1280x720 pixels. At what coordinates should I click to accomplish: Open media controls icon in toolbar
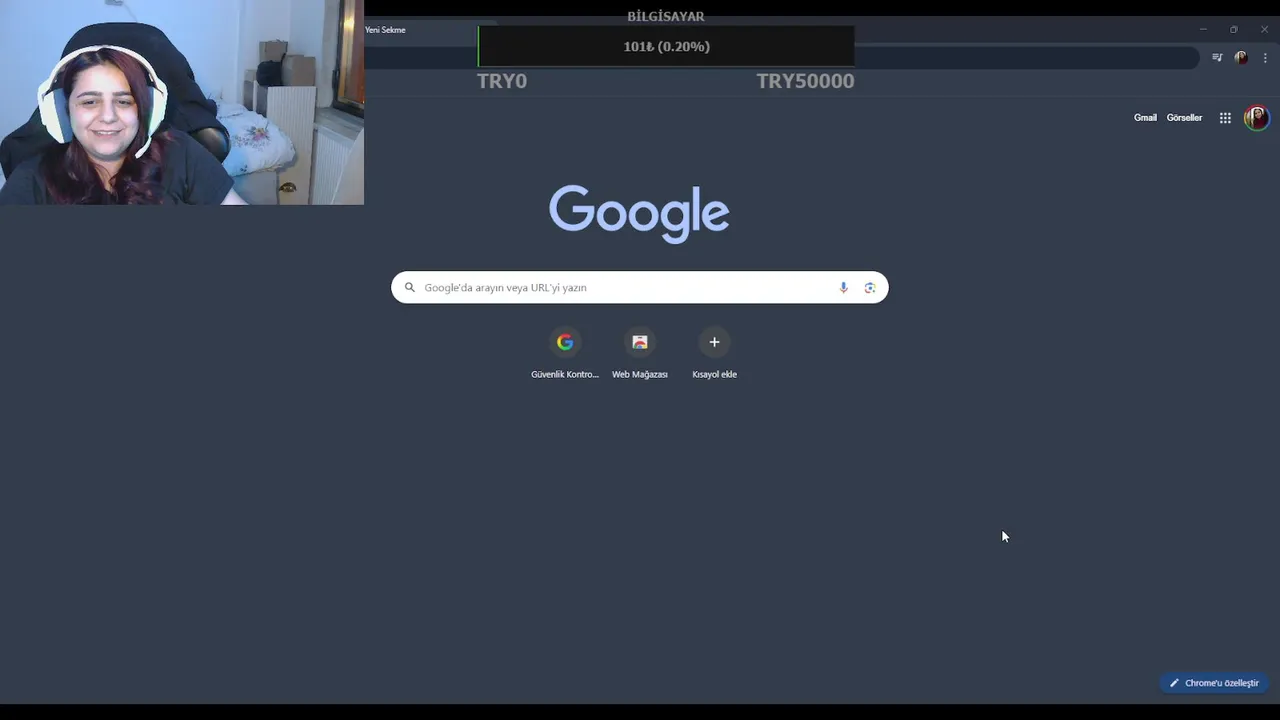pyautogui.click(x=1217, y=58)
